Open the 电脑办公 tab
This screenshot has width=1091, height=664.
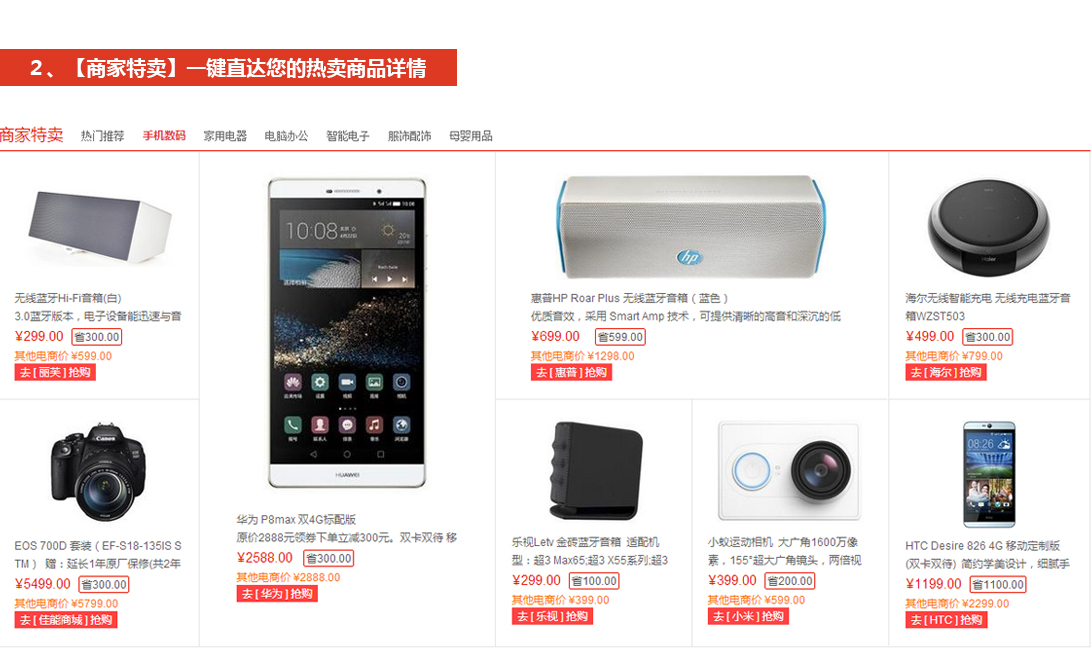coord(286,136)
